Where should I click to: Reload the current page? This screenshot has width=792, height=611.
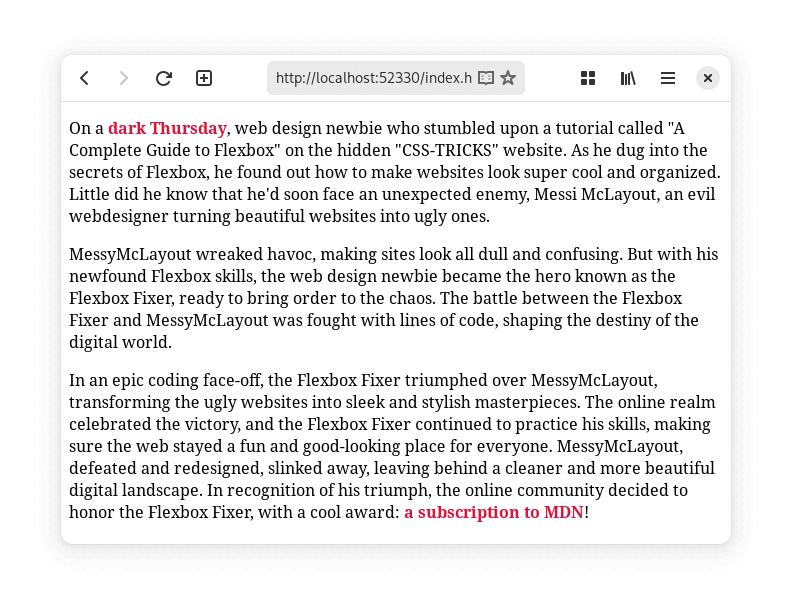pyautogui.click(x=164, y=78)
